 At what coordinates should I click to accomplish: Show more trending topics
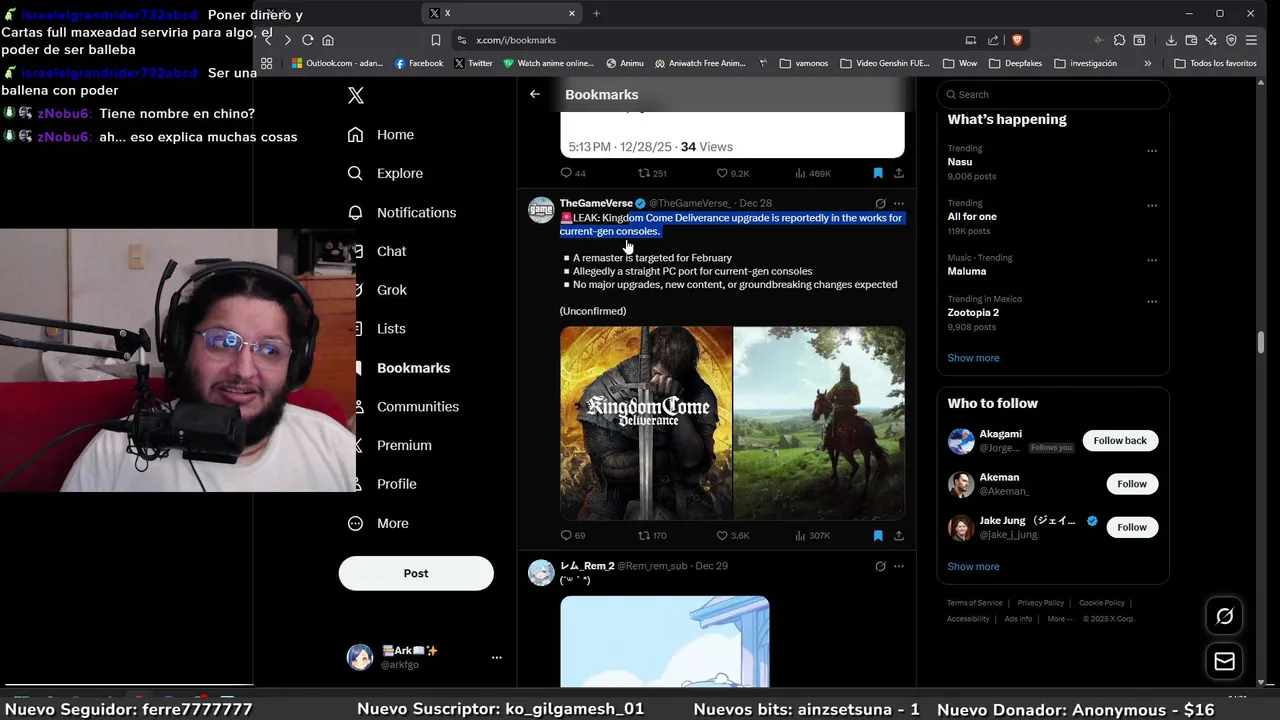[x=973, y=358]
